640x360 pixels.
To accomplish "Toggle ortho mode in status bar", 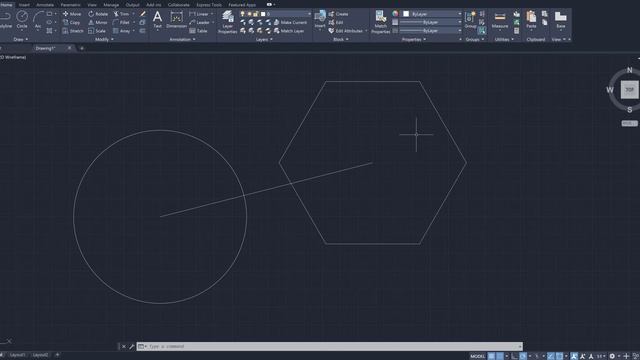I will (x=514, y=356).
